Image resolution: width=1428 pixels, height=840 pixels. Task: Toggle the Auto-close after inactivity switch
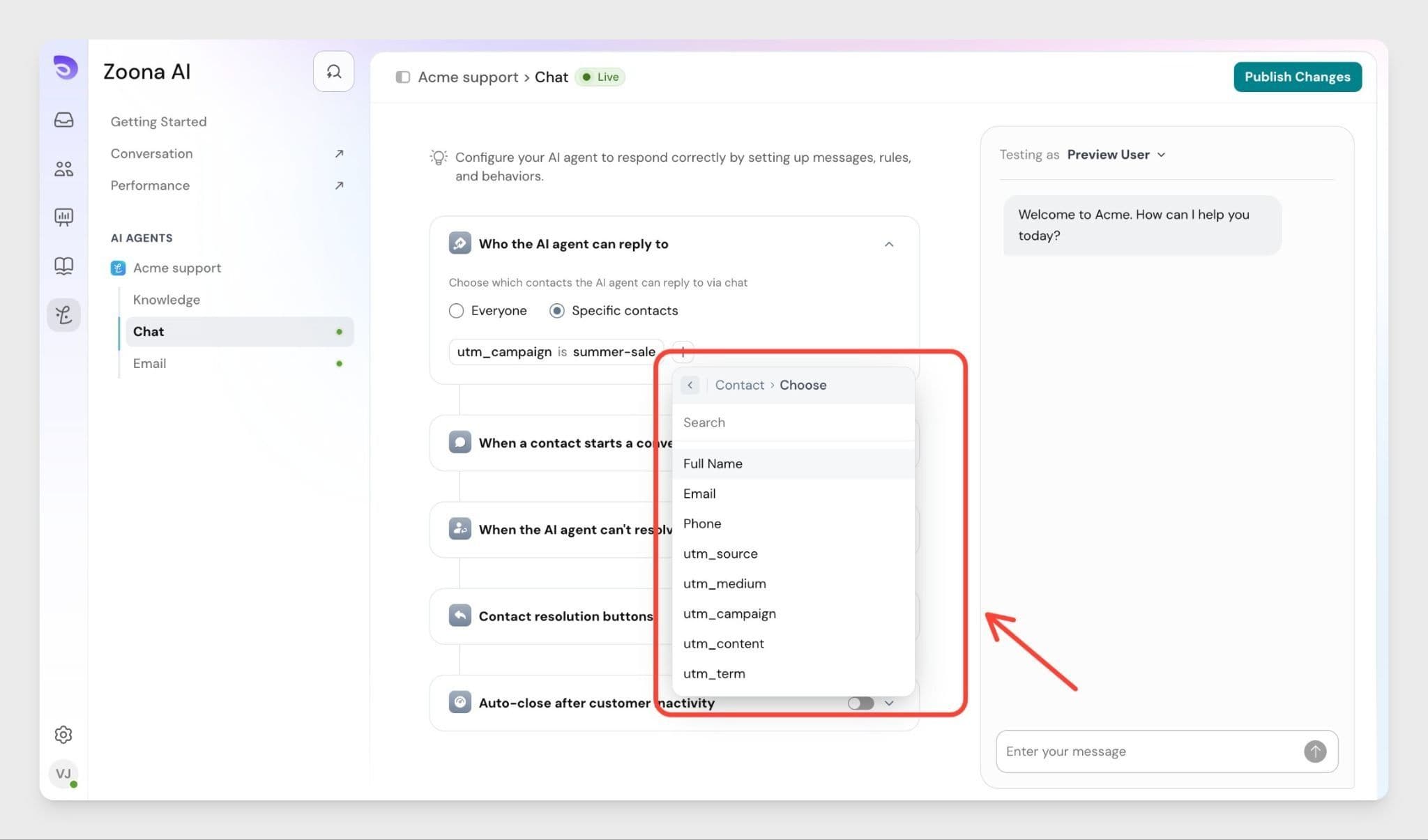click(x=860, y=703)
